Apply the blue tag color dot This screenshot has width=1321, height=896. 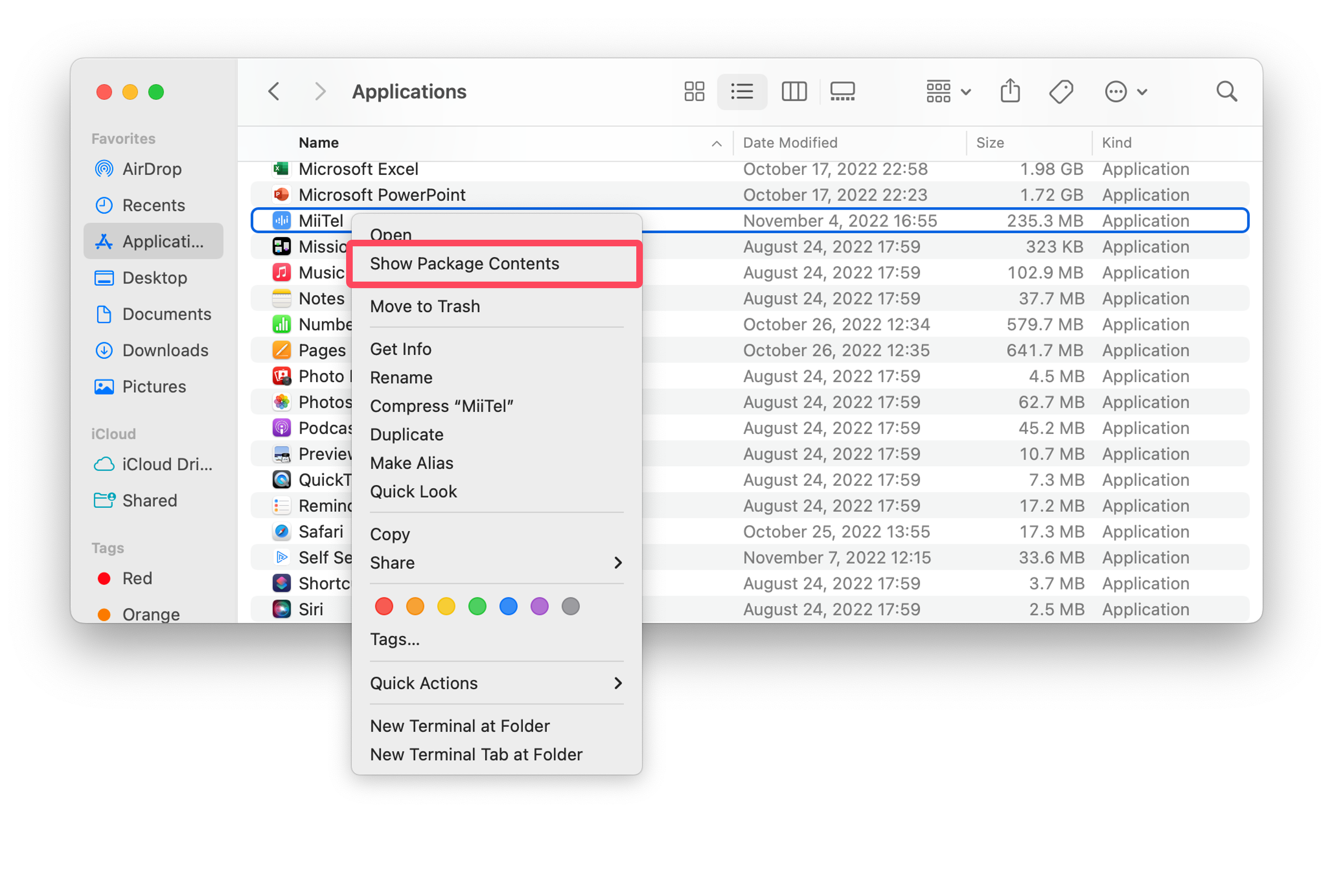pos(509,606)
